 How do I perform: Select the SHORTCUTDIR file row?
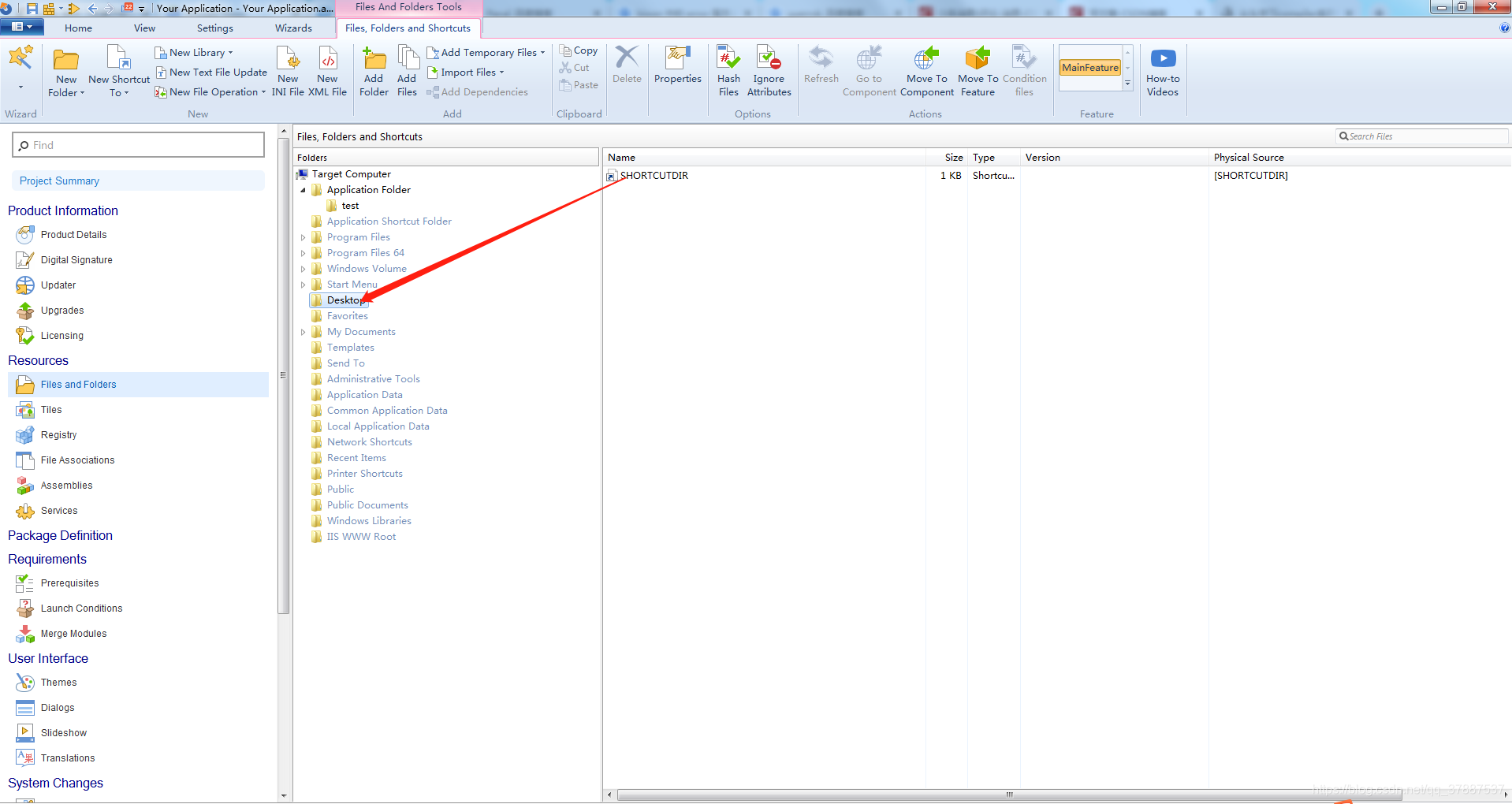coord(1056,176)
